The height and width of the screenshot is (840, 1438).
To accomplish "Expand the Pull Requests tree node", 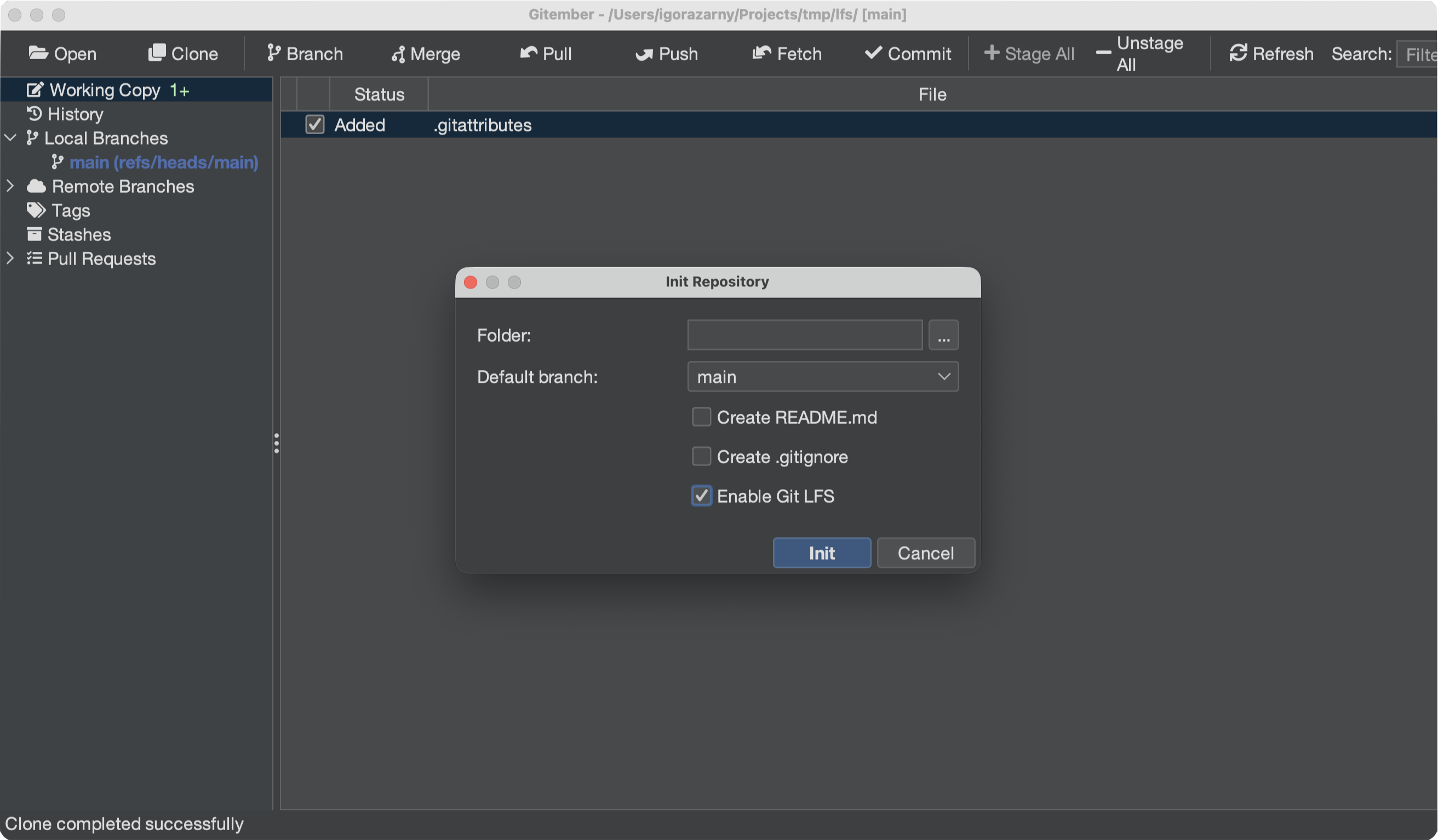I will (10, 258).
